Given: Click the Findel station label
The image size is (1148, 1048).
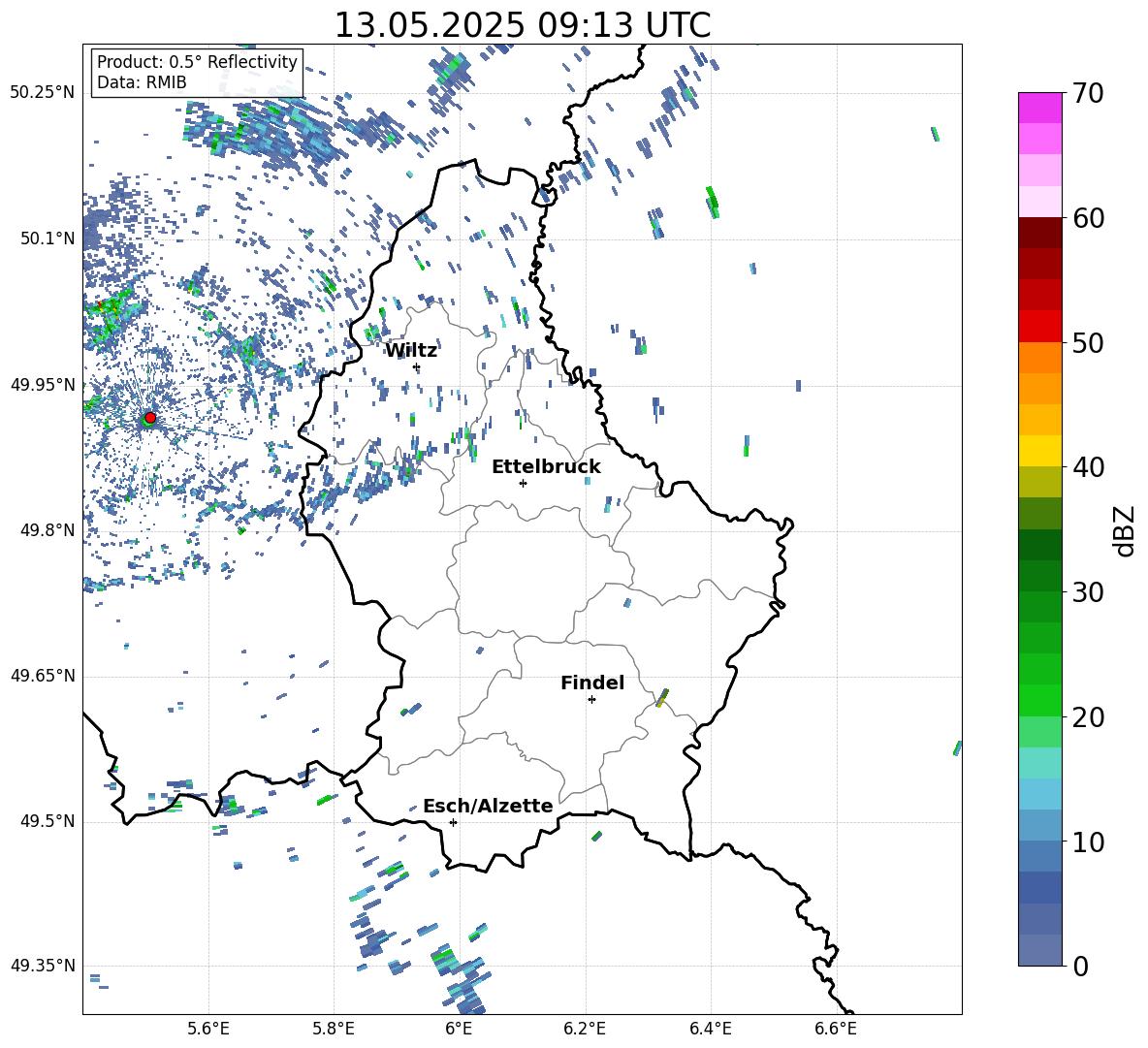Looking at the screenshot, I should pos(592,683).
